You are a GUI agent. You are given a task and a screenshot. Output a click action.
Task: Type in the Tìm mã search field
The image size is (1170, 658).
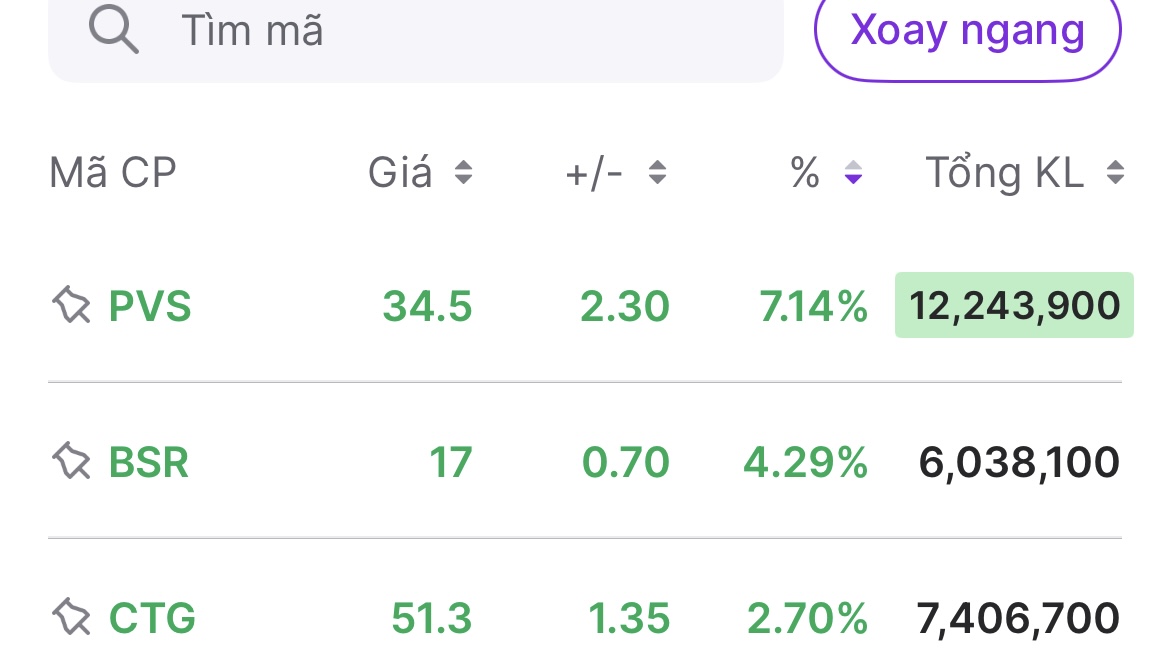[x=450, y=31]
